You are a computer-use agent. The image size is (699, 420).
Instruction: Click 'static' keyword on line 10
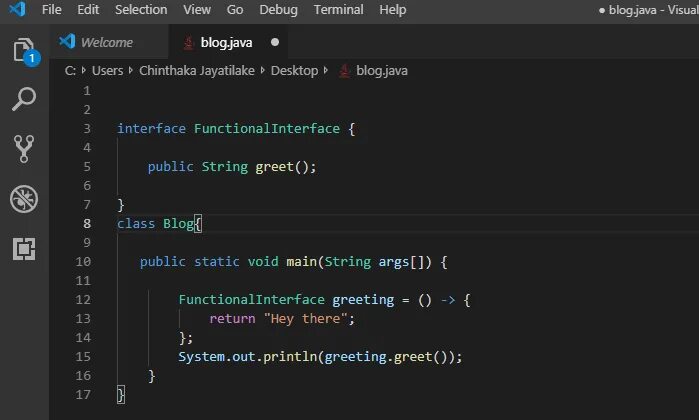(x=217, y=261)
